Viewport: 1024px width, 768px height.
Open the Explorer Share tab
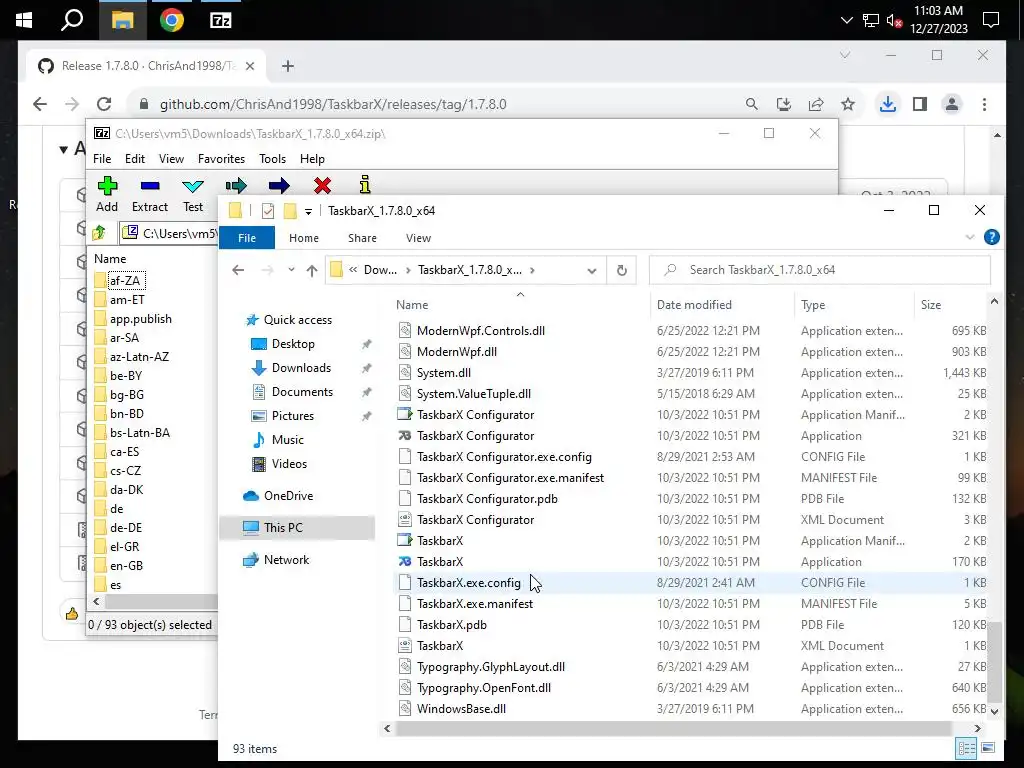click(x=362, y=238)
